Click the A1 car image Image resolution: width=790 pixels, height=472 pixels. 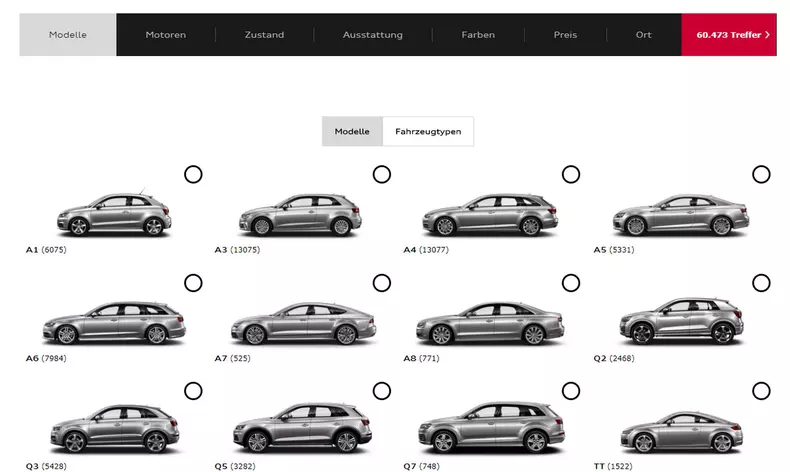tap(114, 214)
